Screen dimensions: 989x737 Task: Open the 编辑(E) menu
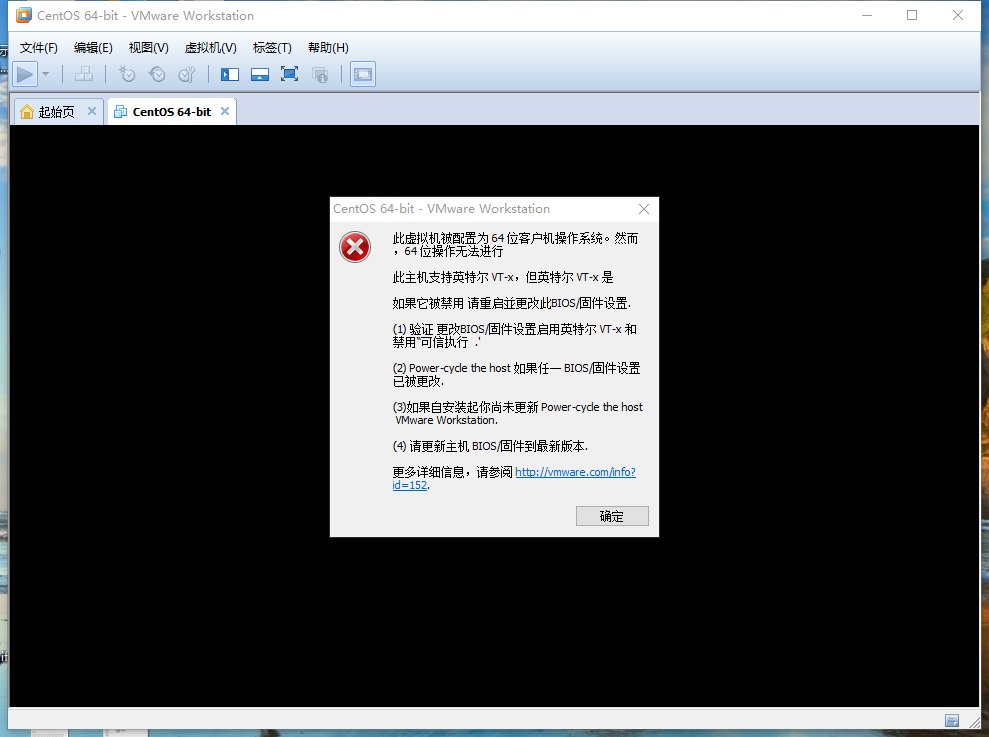tap(93, 48)
